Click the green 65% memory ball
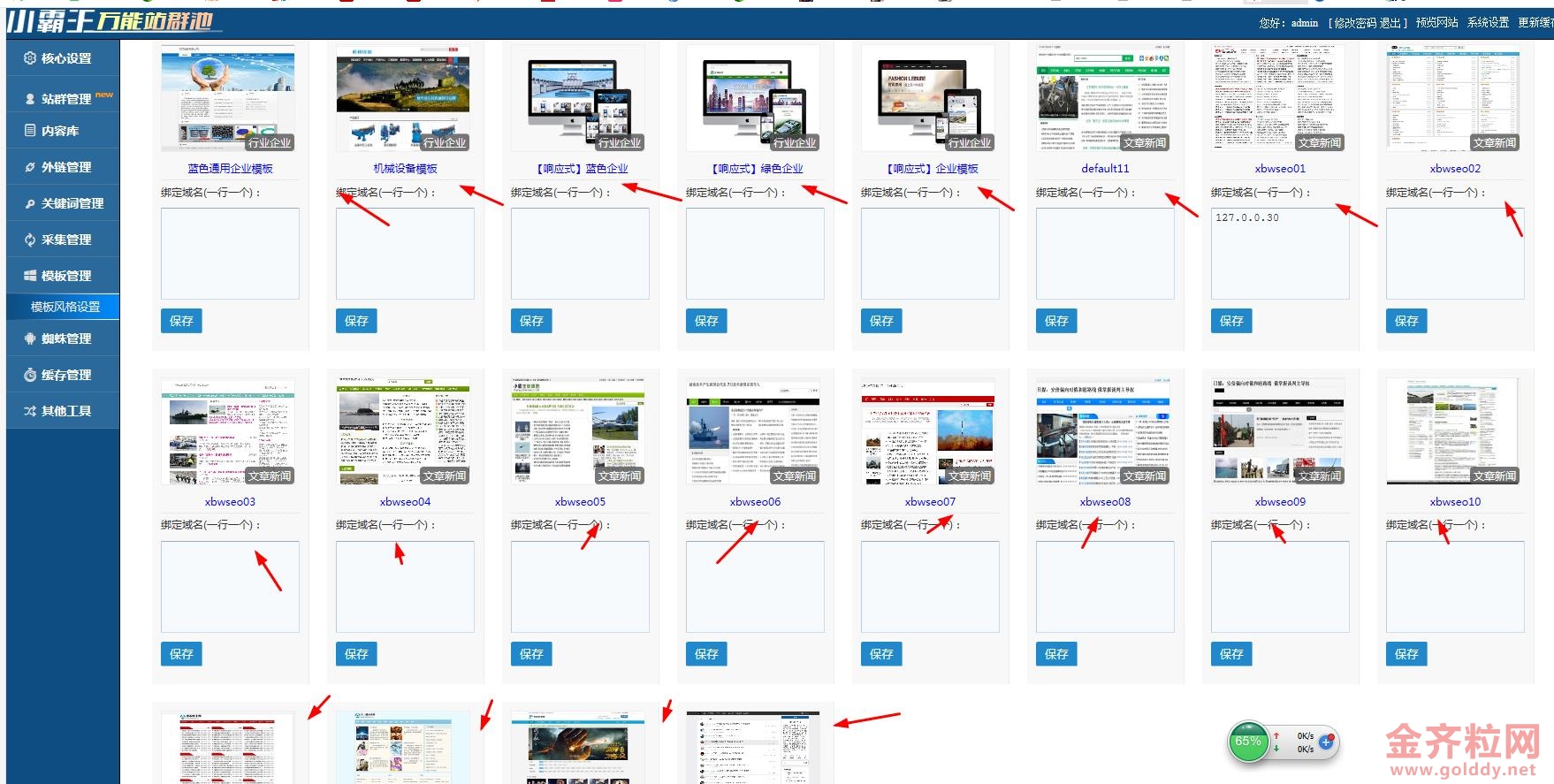 [1248, 742]
